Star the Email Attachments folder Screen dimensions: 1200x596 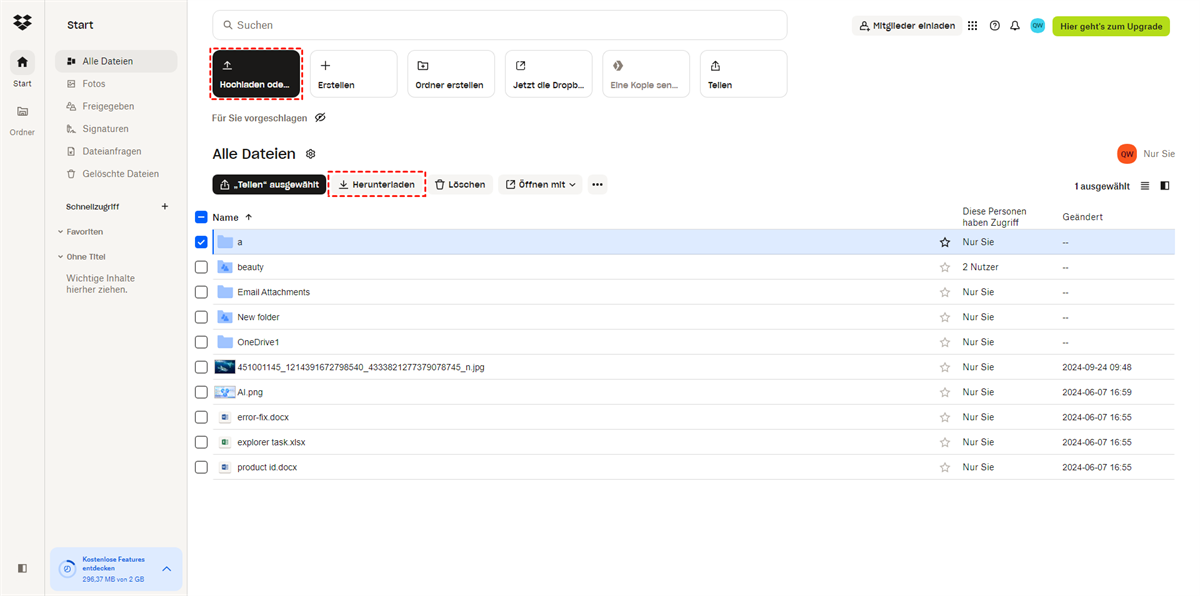pos(944,292)
